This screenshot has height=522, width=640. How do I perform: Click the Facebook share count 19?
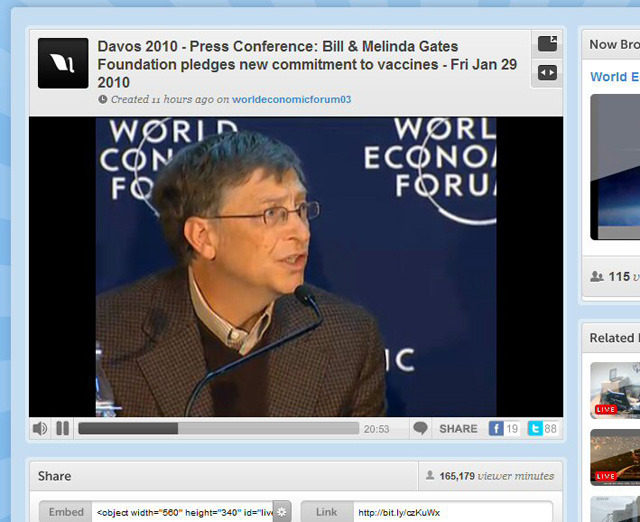[x=512, y=429]
